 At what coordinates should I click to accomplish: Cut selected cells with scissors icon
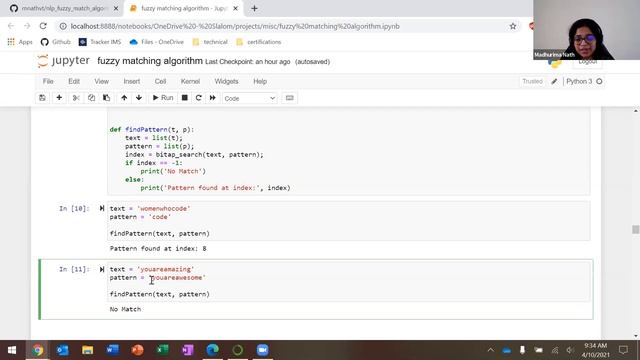(76, 98)
